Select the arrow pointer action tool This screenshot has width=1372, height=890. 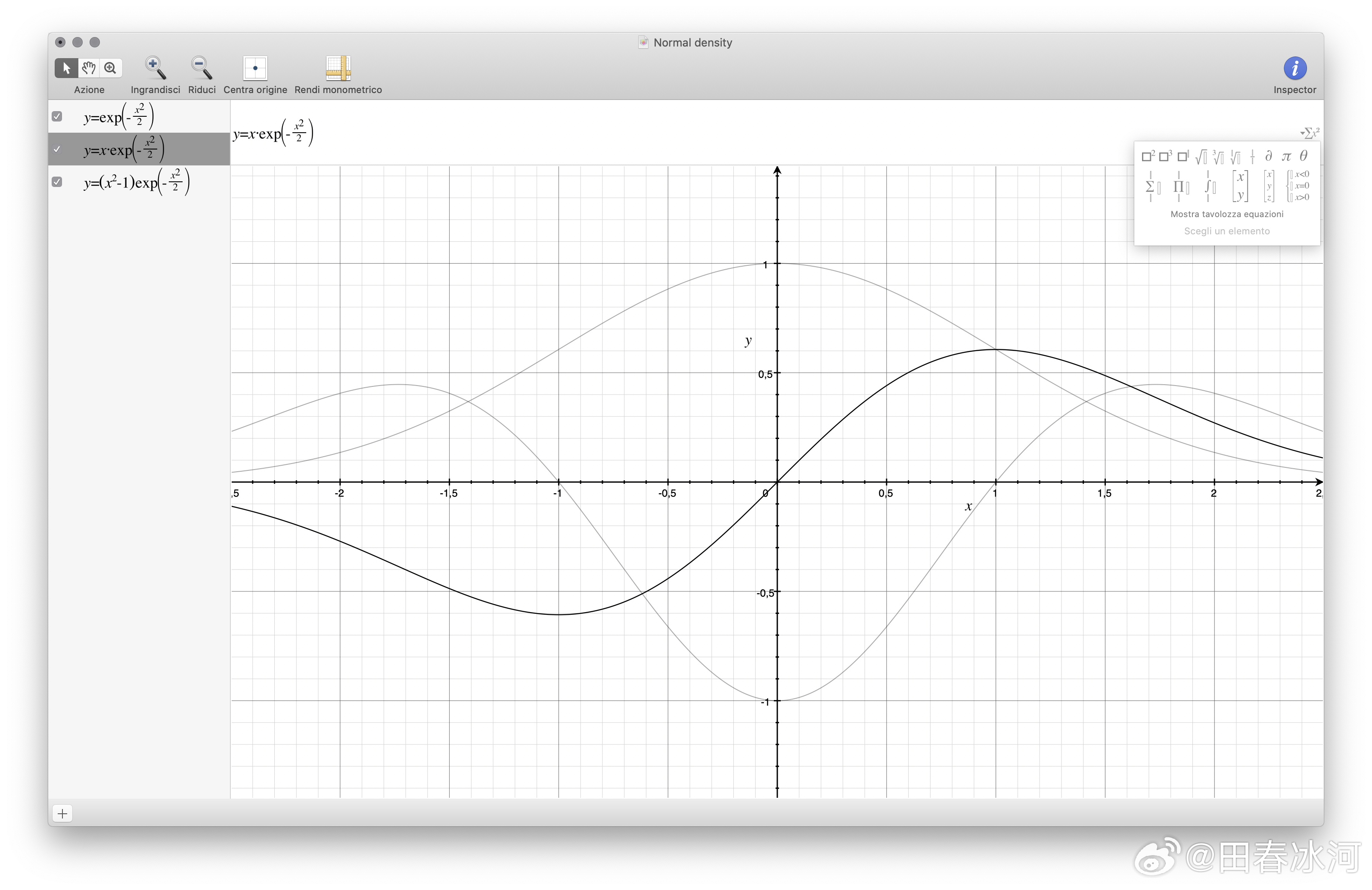point(66,68)
